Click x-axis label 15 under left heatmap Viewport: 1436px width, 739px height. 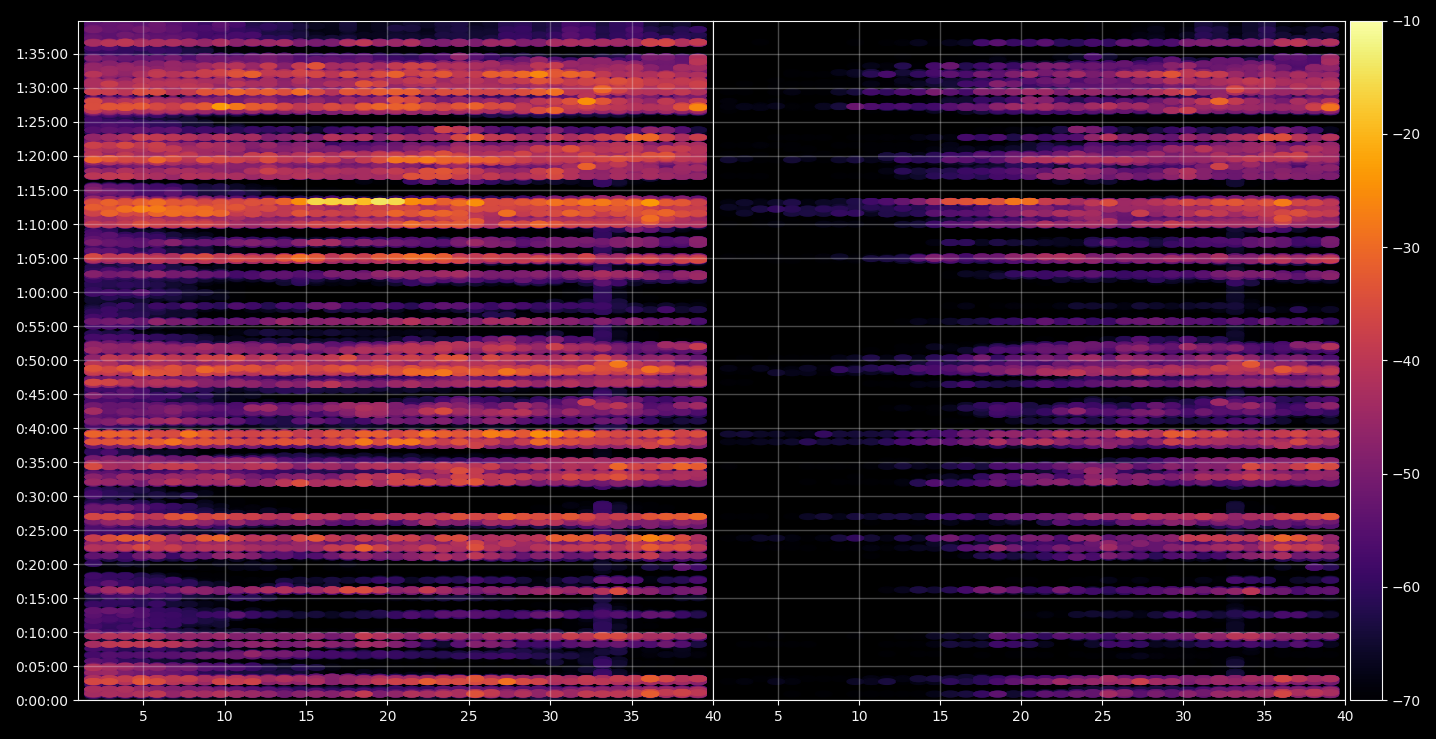point(306,716)
